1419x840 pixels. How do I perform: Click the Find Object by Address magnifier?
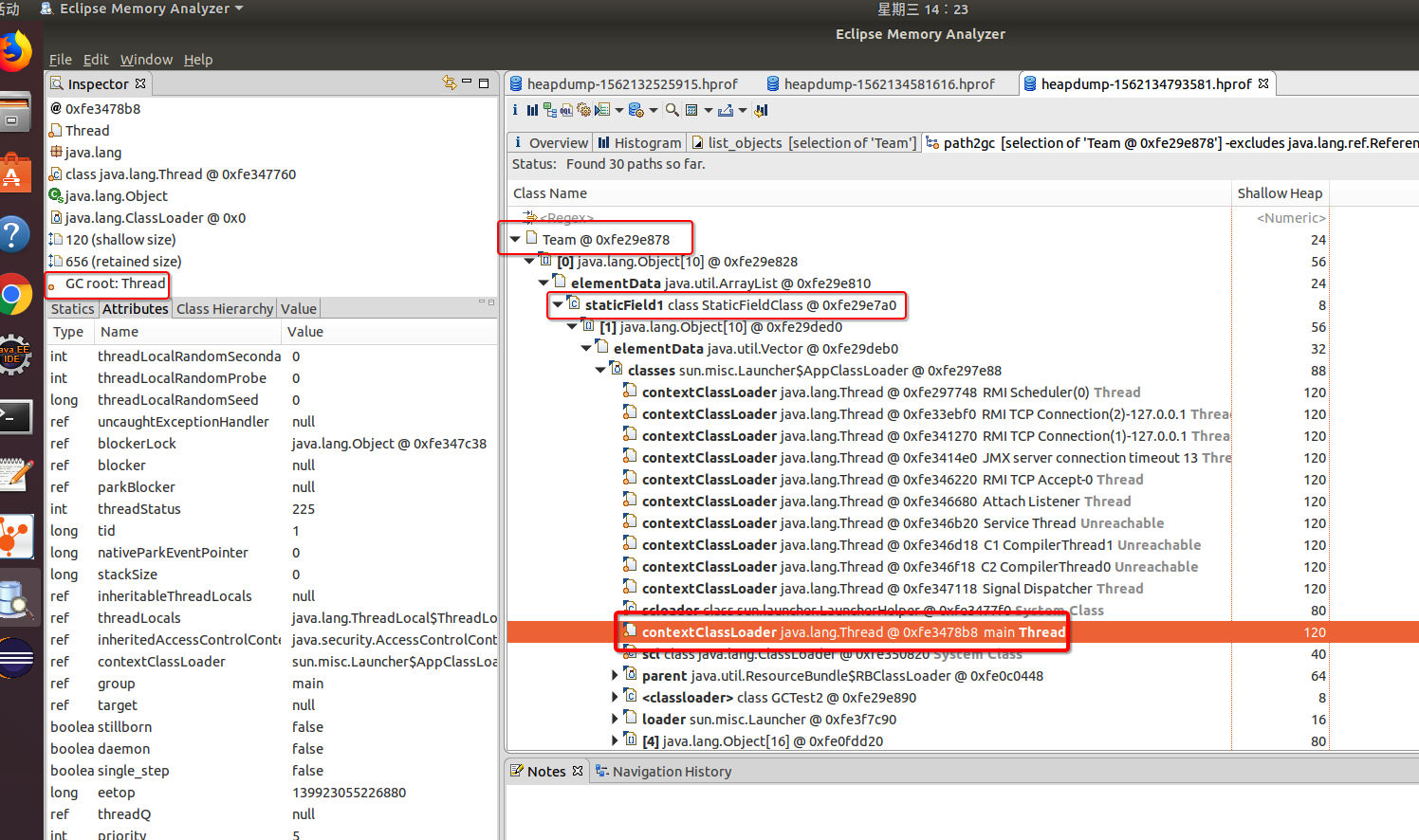pos(673,110)
